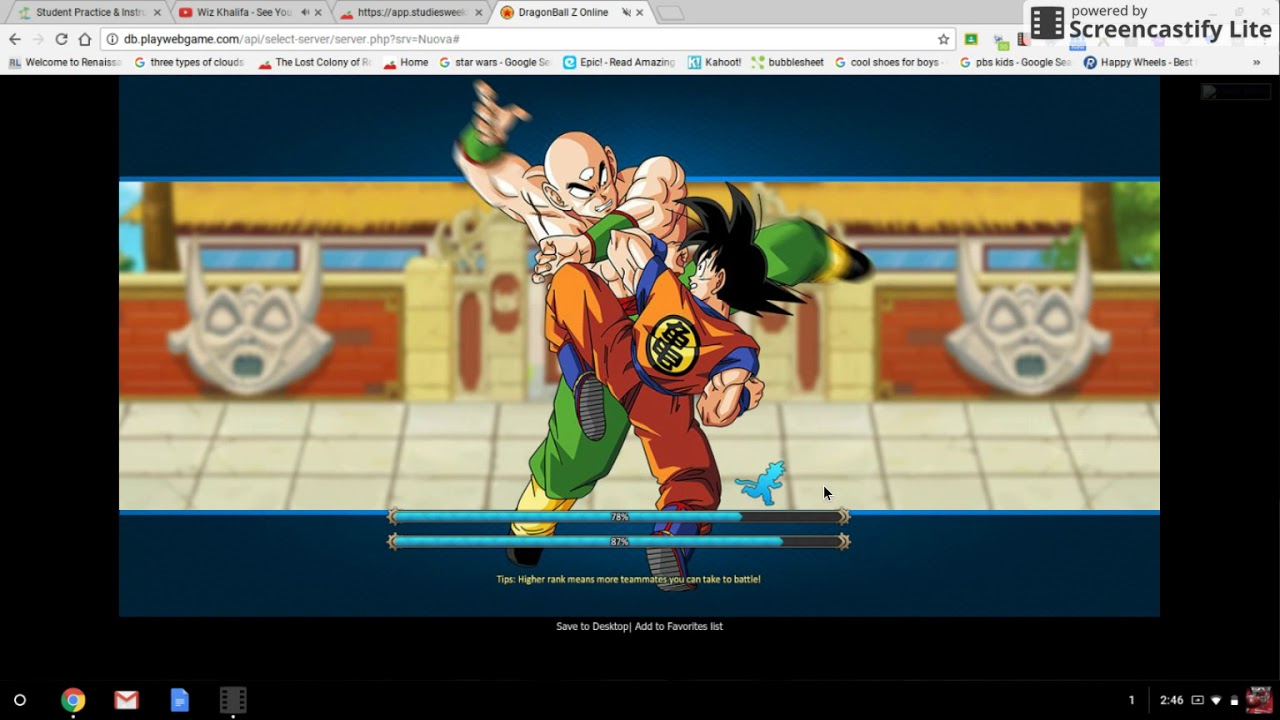Viewport: 1280px width, 720px height.
Task: Mute the Wiz Khalifa tab audio
Action: point(304,12)
